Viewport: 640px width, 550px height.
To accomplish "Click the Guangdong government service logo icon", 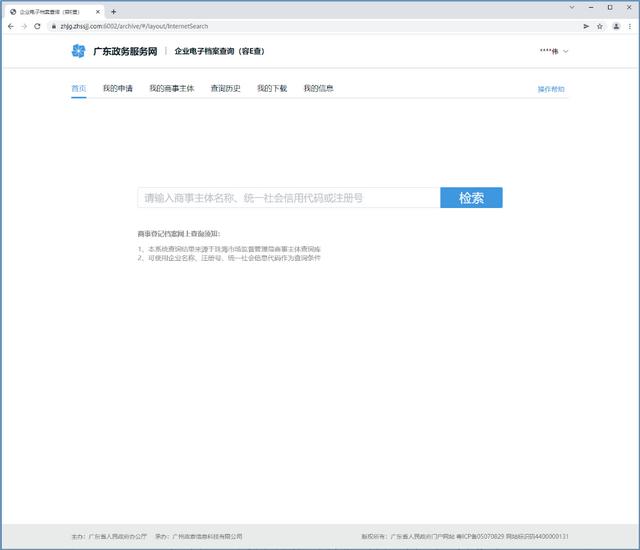I will [78, 51].
